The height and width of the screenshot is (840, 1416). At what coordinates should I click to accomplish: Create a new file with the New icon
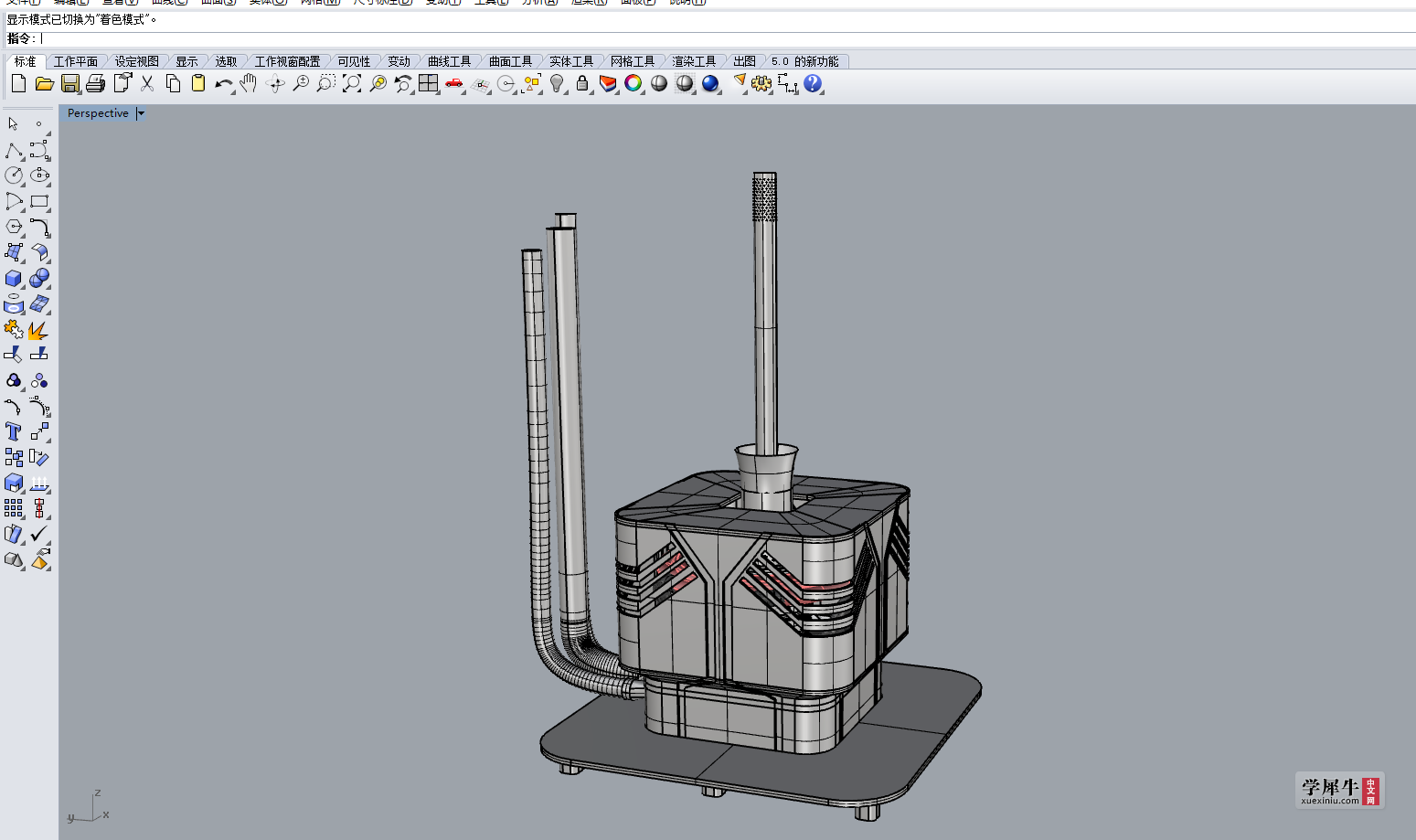point(18,84)
